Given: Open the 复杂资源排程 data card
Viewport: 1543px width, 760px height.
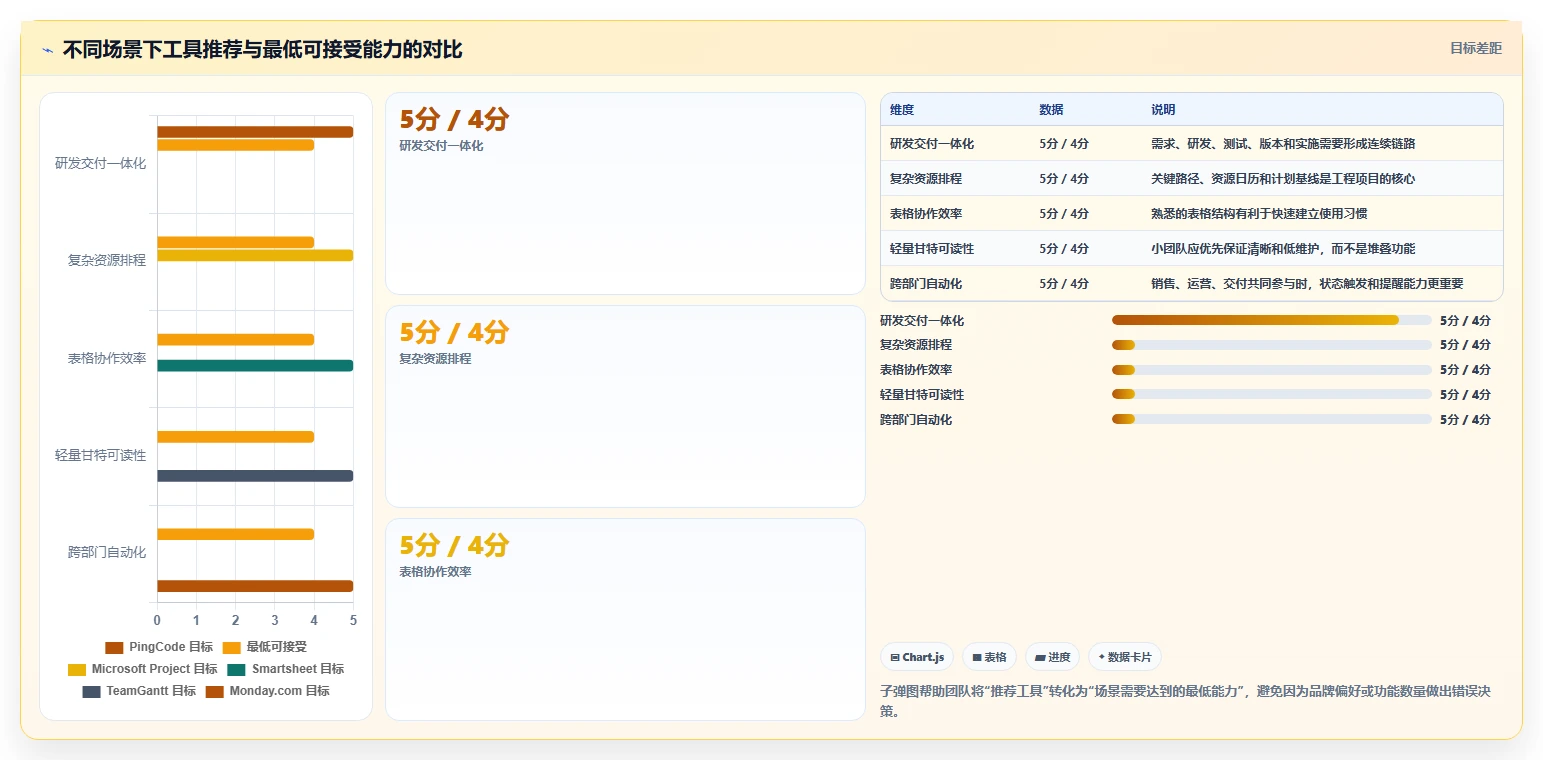Looking at the screenshot, I should [x=625, y=406].
